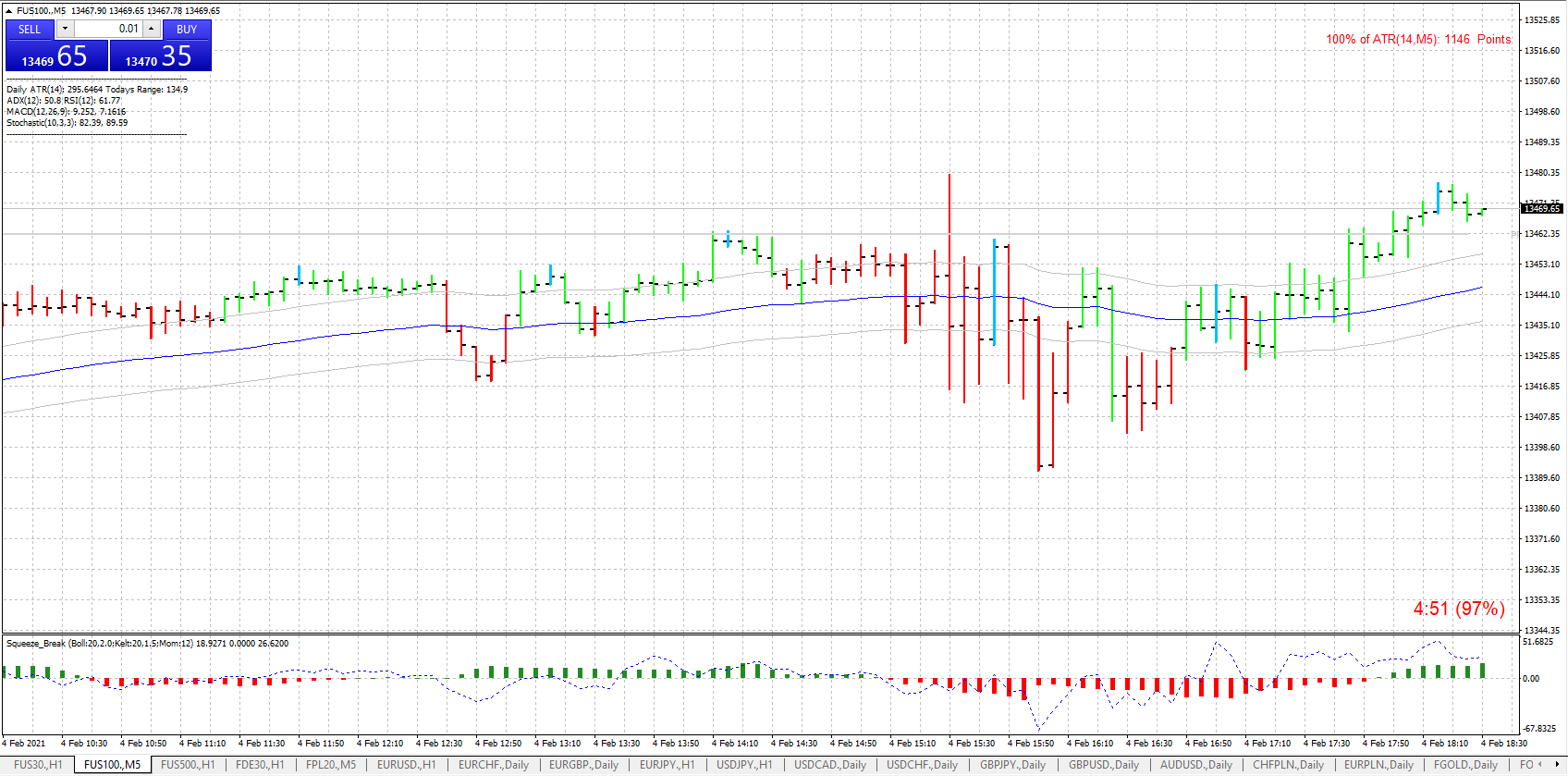The image size is (1568, 776).
Task: Switch to the EURJPY.,H1 chart tab
Action: tap(668, 765)
